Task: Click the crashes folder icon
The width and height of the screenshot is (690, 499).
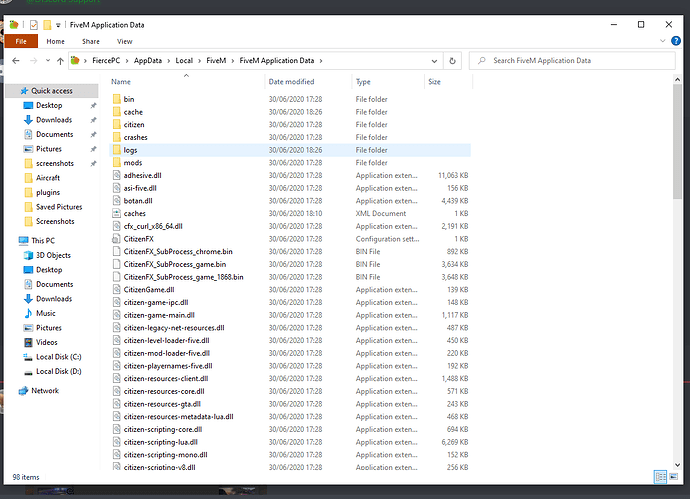Action: point(117,137)
